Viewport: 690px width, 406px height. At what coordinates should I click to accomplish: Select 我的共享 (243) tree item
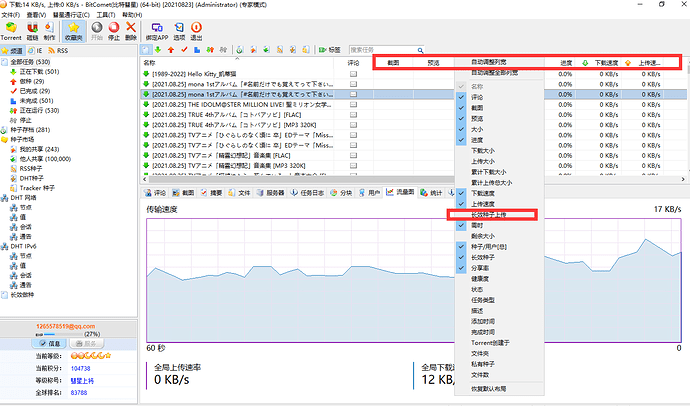point(39,149)
